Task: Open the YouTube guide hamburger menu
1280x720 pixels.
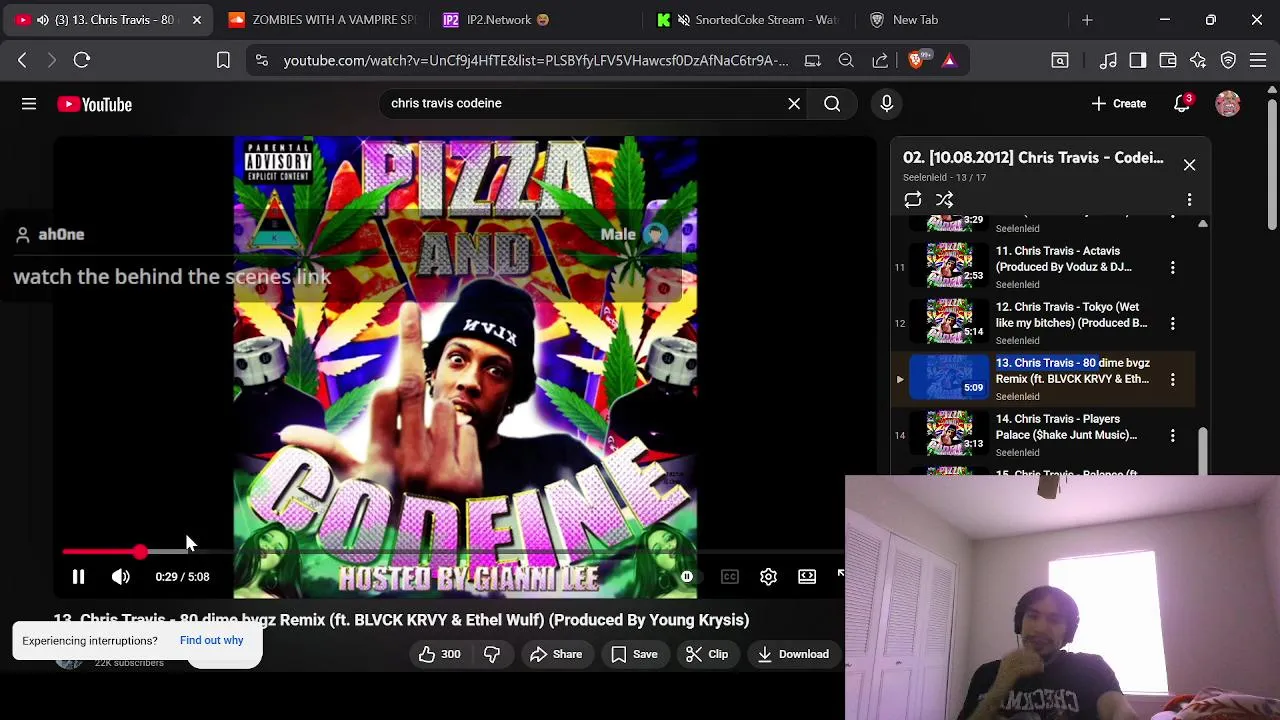Action: pos(29,104)
